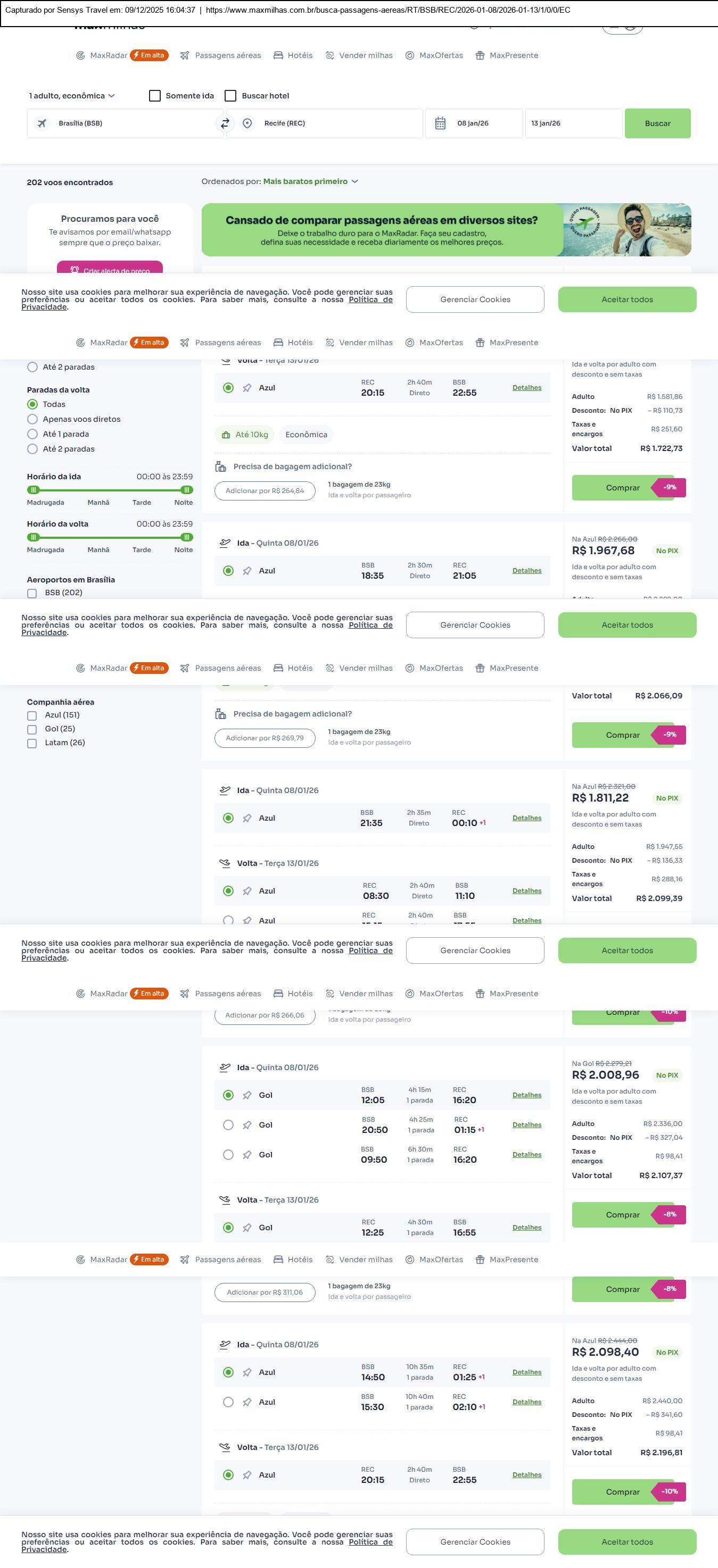The width and height of the screenshot is (718, 1568).
Task: Select 'Apenas voos diretos' for return stops
Action: coord(32,419)
